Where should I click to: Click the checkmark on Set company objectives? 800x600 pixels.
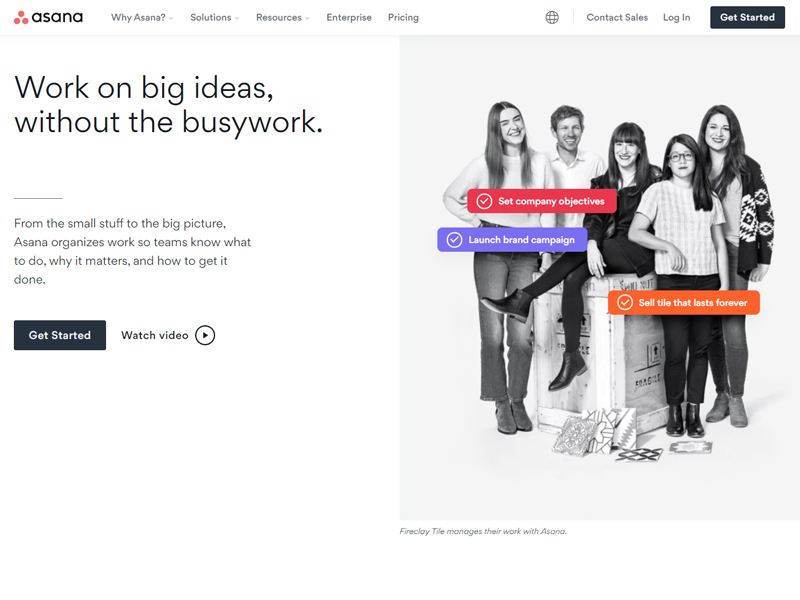[484, 201]
